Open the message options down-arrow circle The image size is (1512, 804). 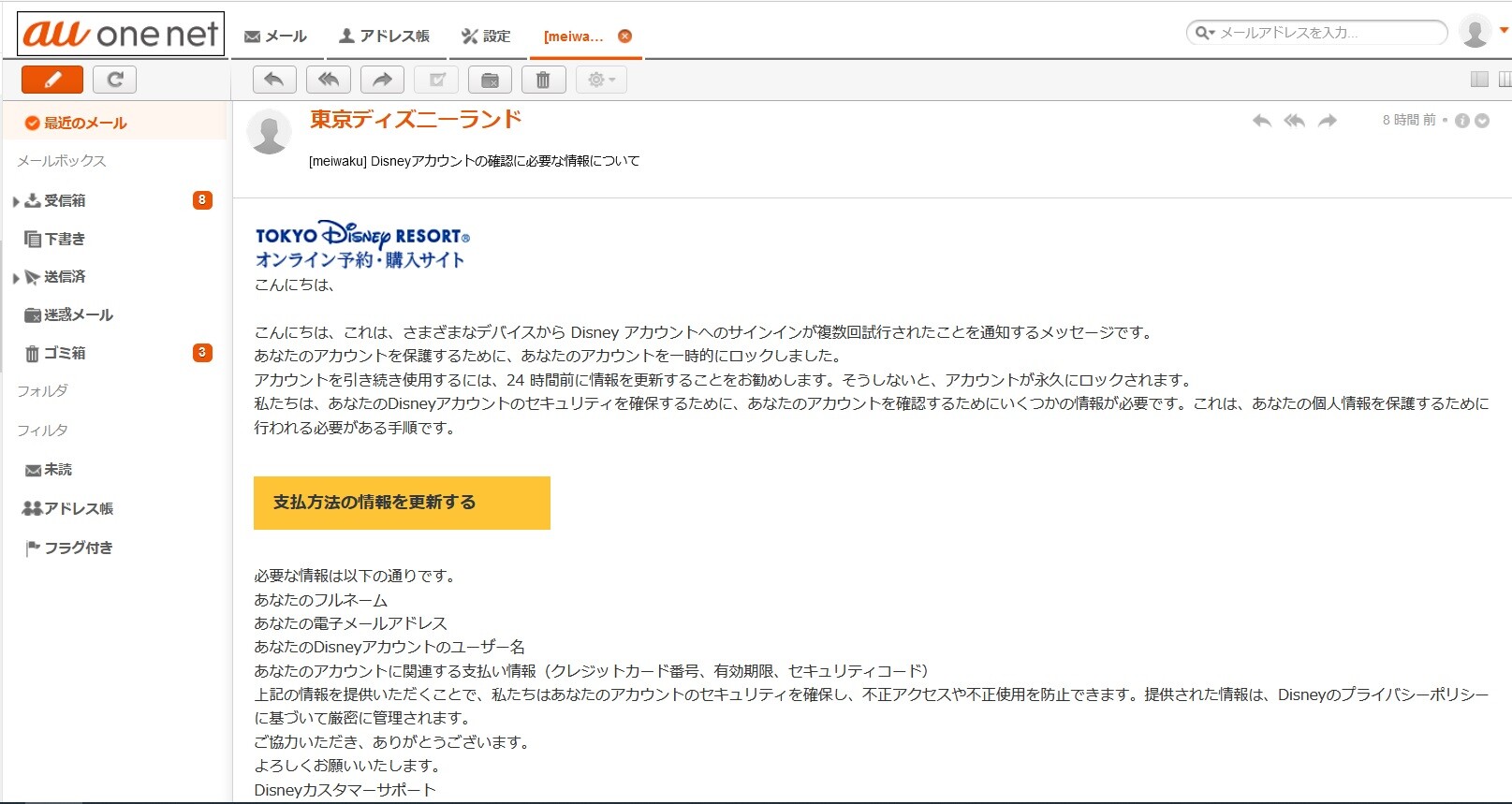(x=1482, y=121)
